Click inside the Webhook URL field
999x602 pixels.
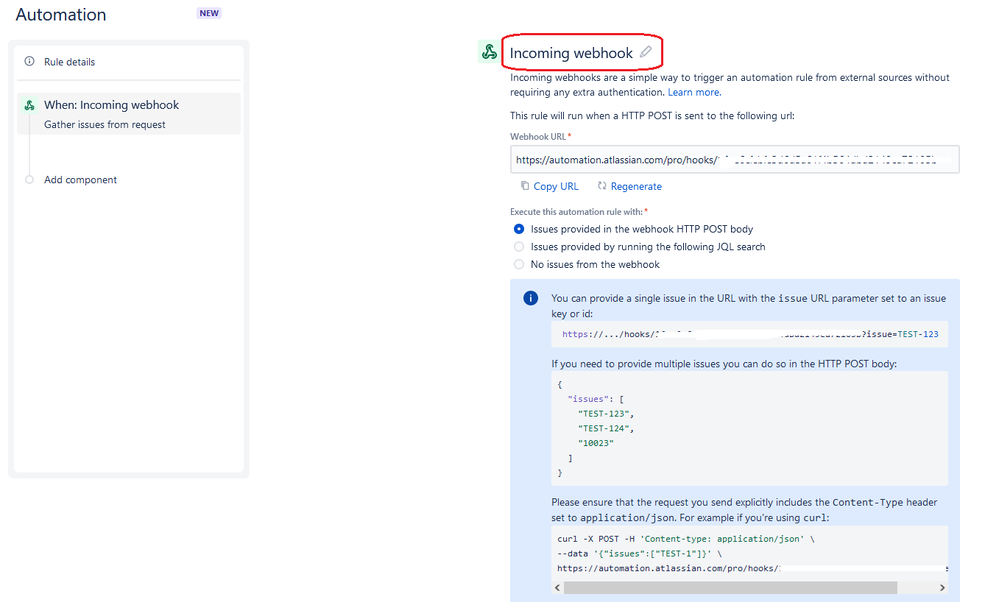735,159
